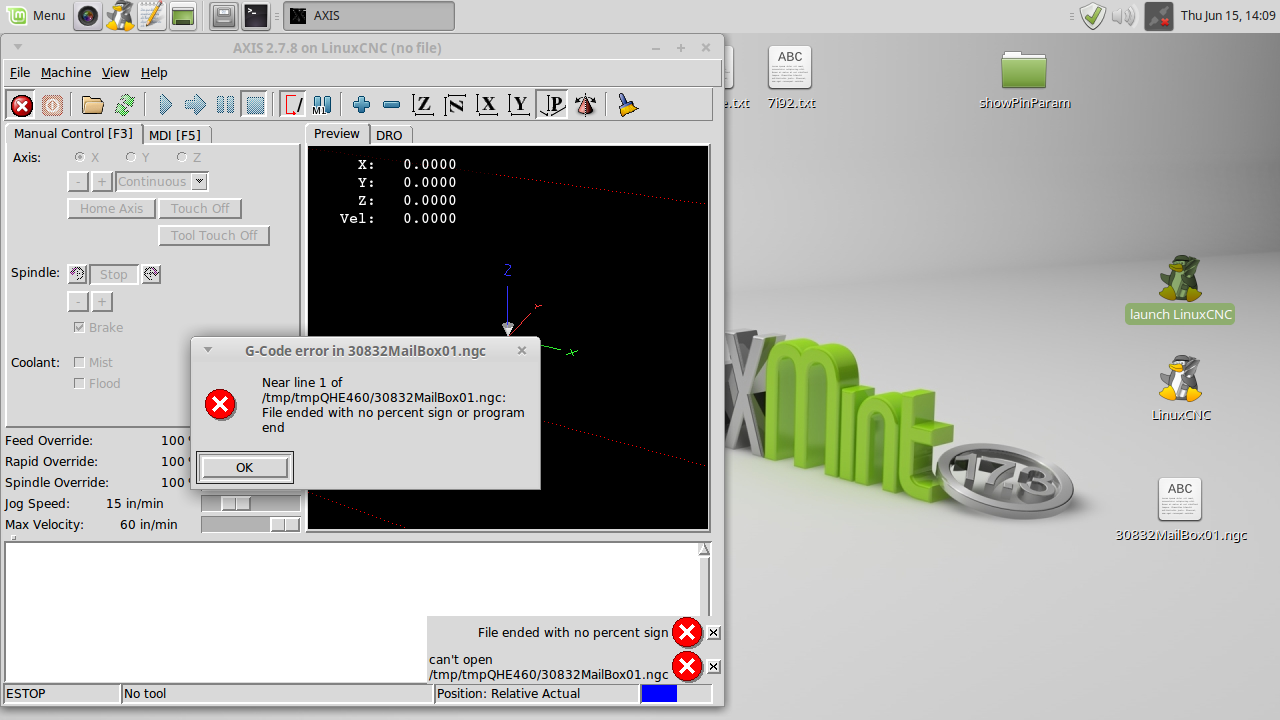This screenshot has height=720, width=1280.
Task: Start spindle clockwise icon
Action: pos(151,274)
